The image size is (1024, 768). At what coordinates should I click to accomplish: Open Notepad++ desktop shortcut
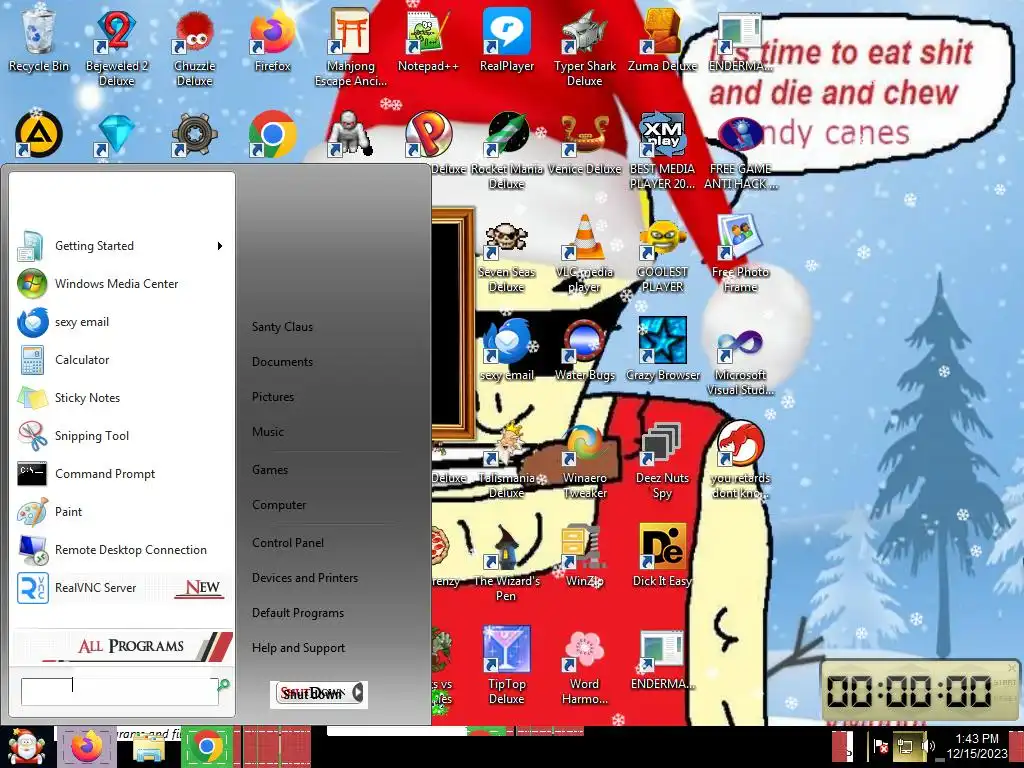click(x=428, y=39)
